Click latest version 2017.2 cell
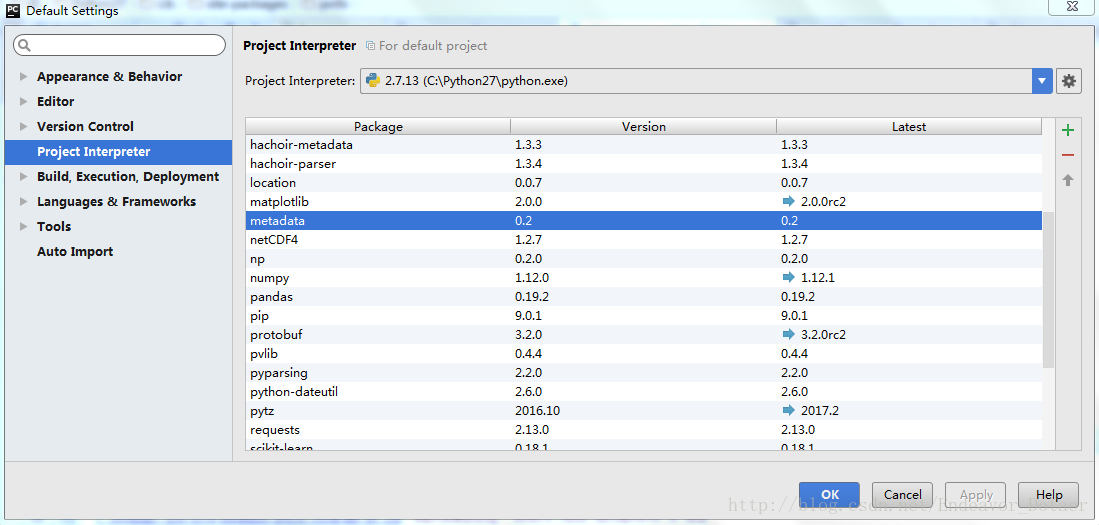This screenshot has height=525, width=1099. (820, 410)
